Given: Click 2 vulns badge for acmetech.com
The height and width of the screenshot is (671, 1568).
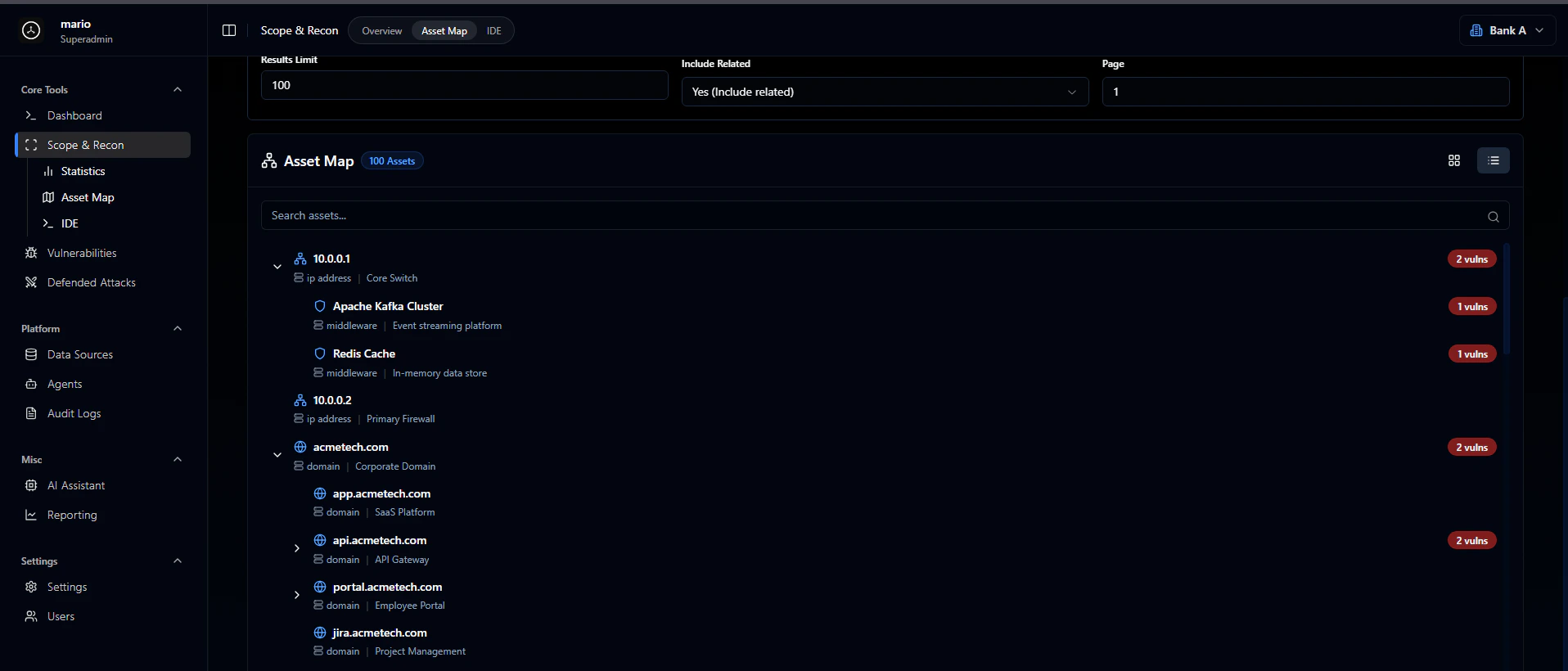Looking at the screenshot, I should point(1471,447).
